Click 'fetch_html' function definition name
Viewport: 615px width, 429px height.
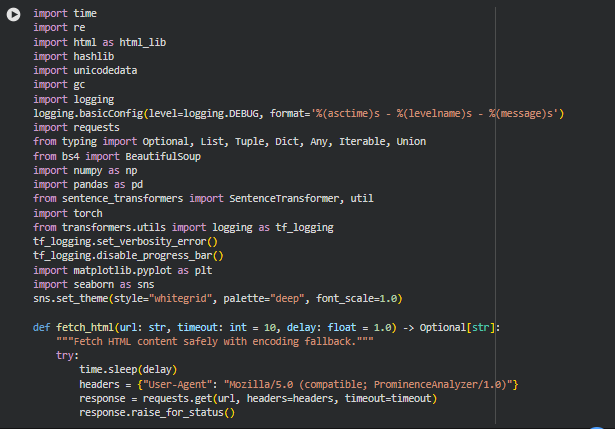pyautogui.click(x=85, y=327)
